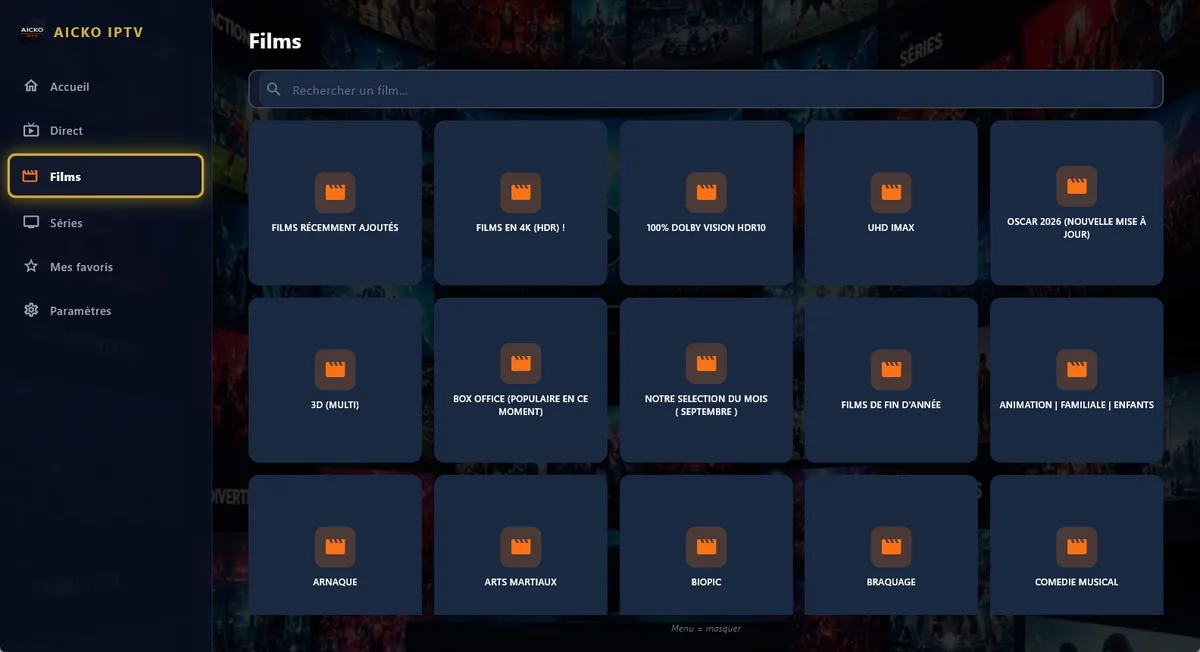Open the FILMS EN 4K (HDR) ! label

[521, 228]
